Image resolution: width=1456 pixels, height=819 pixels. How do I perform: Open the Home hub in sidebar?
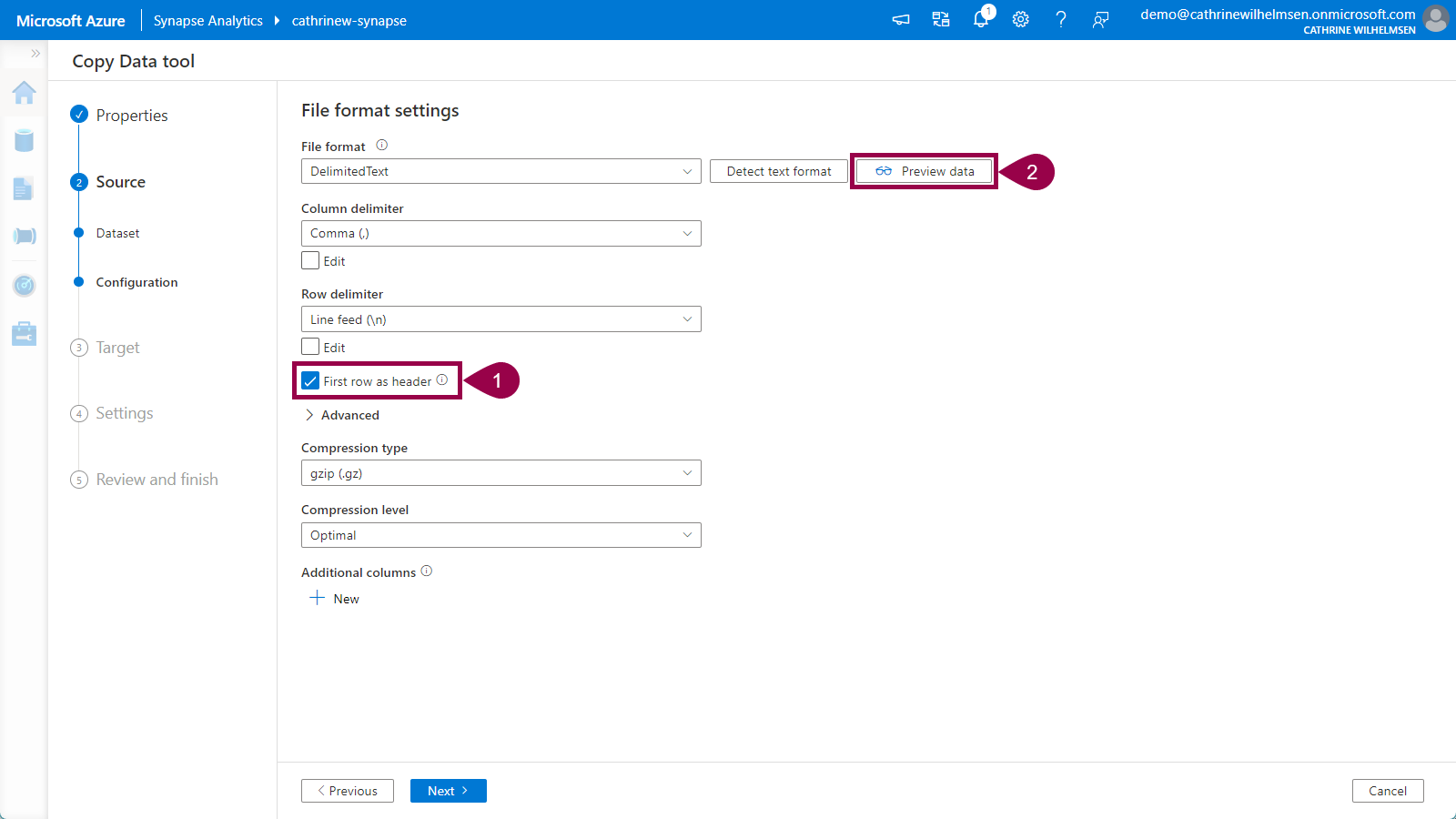[25, 93]
